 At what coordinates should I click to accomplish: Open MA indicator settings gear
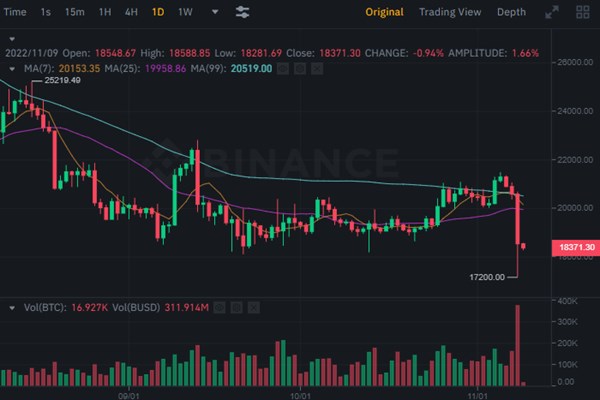click(x=300, y=69)
